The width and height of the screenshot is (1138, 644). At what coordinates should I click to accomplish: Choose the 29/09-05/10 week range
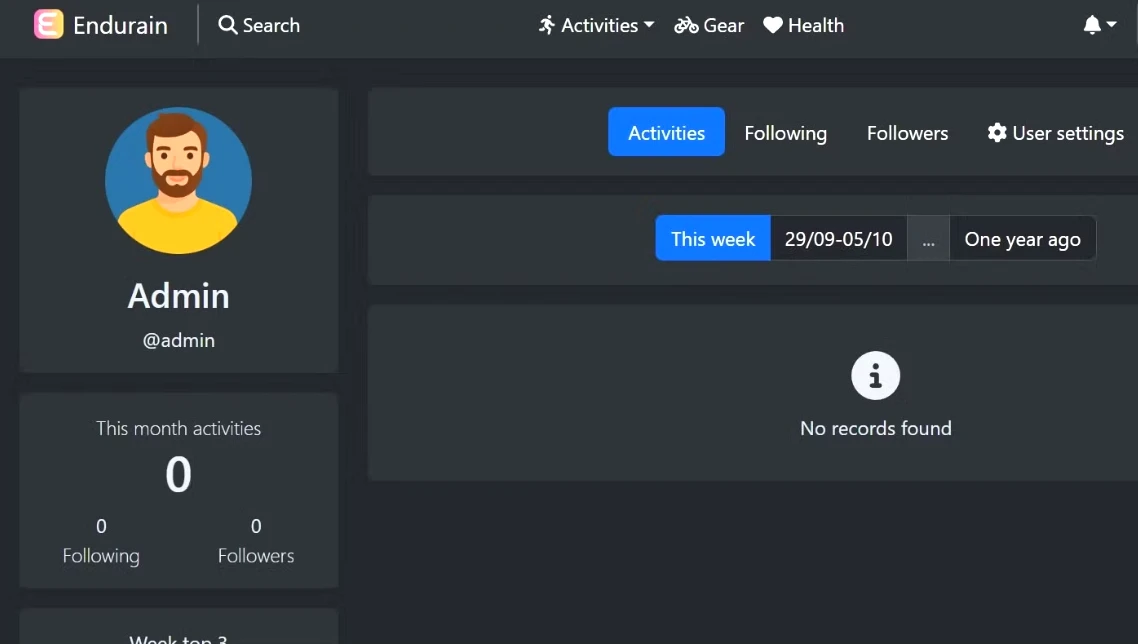tap(838, 239)
